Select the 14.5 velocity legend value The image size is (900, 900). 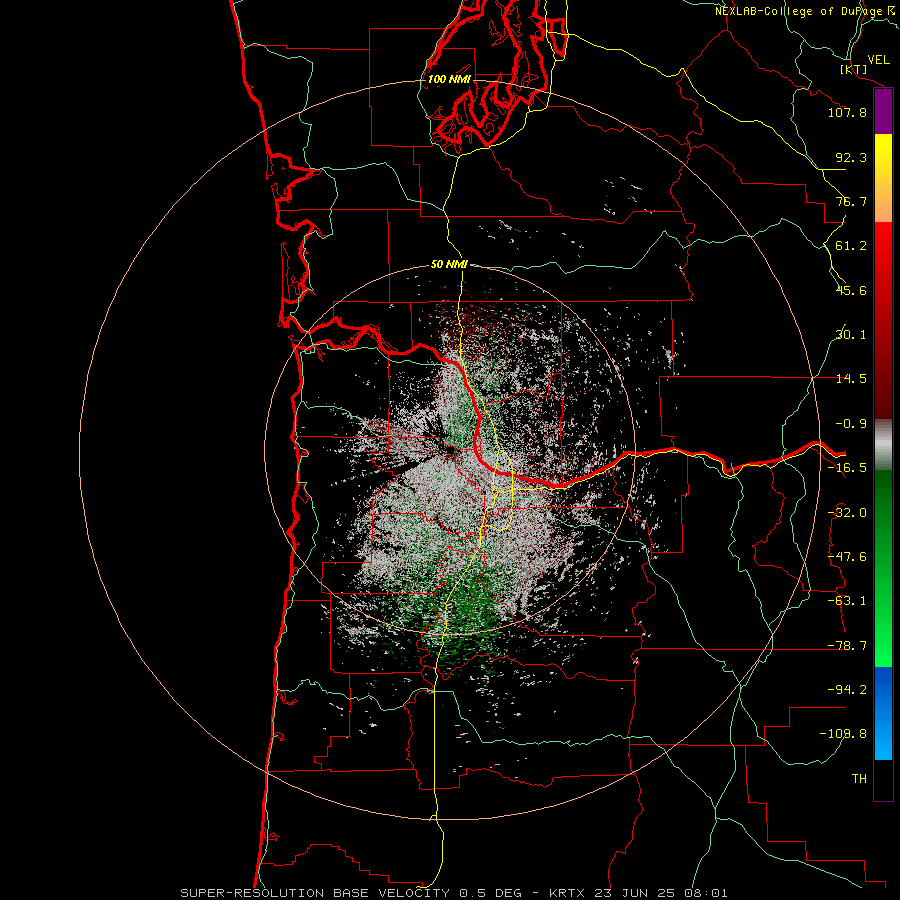click(x=851, y=379)
